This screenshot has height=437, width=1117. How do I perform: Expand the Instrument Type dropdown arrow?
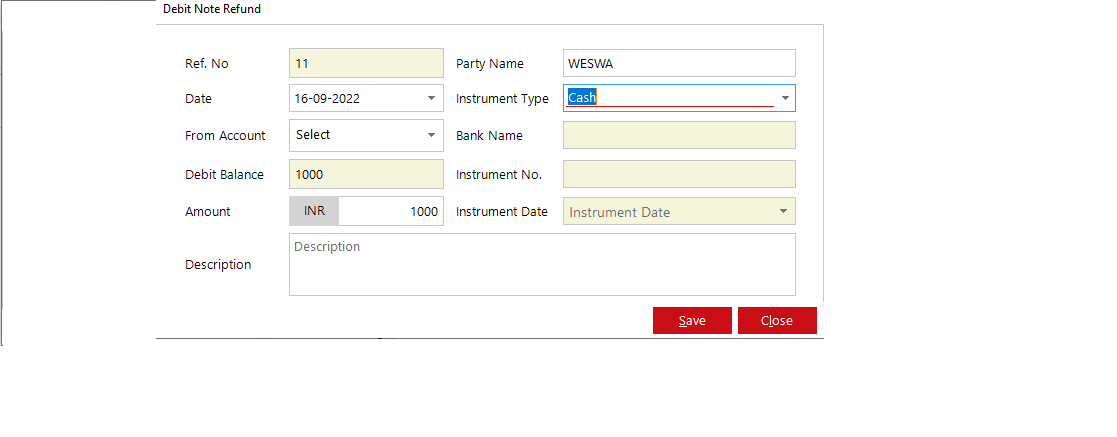tap(784, 98)
